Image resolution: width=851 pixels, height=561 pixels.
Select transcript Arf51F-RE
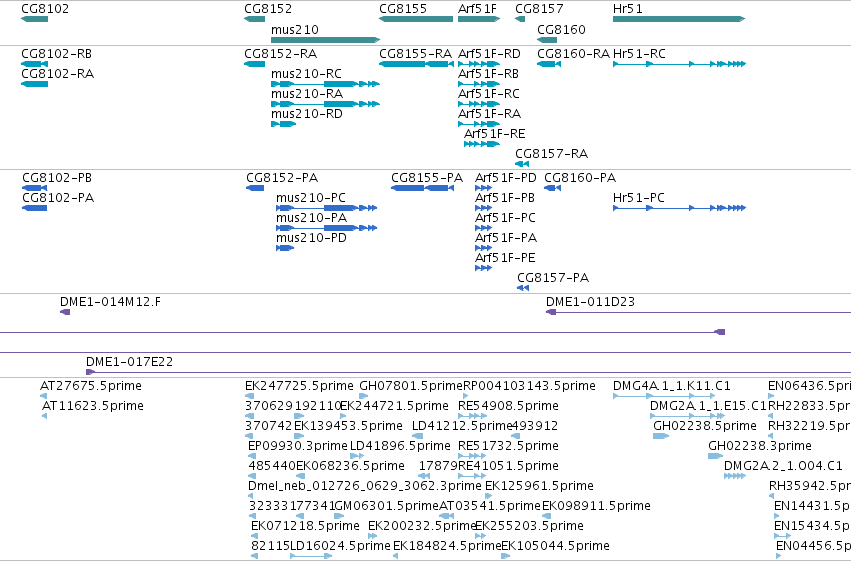(x=482, y=144)
